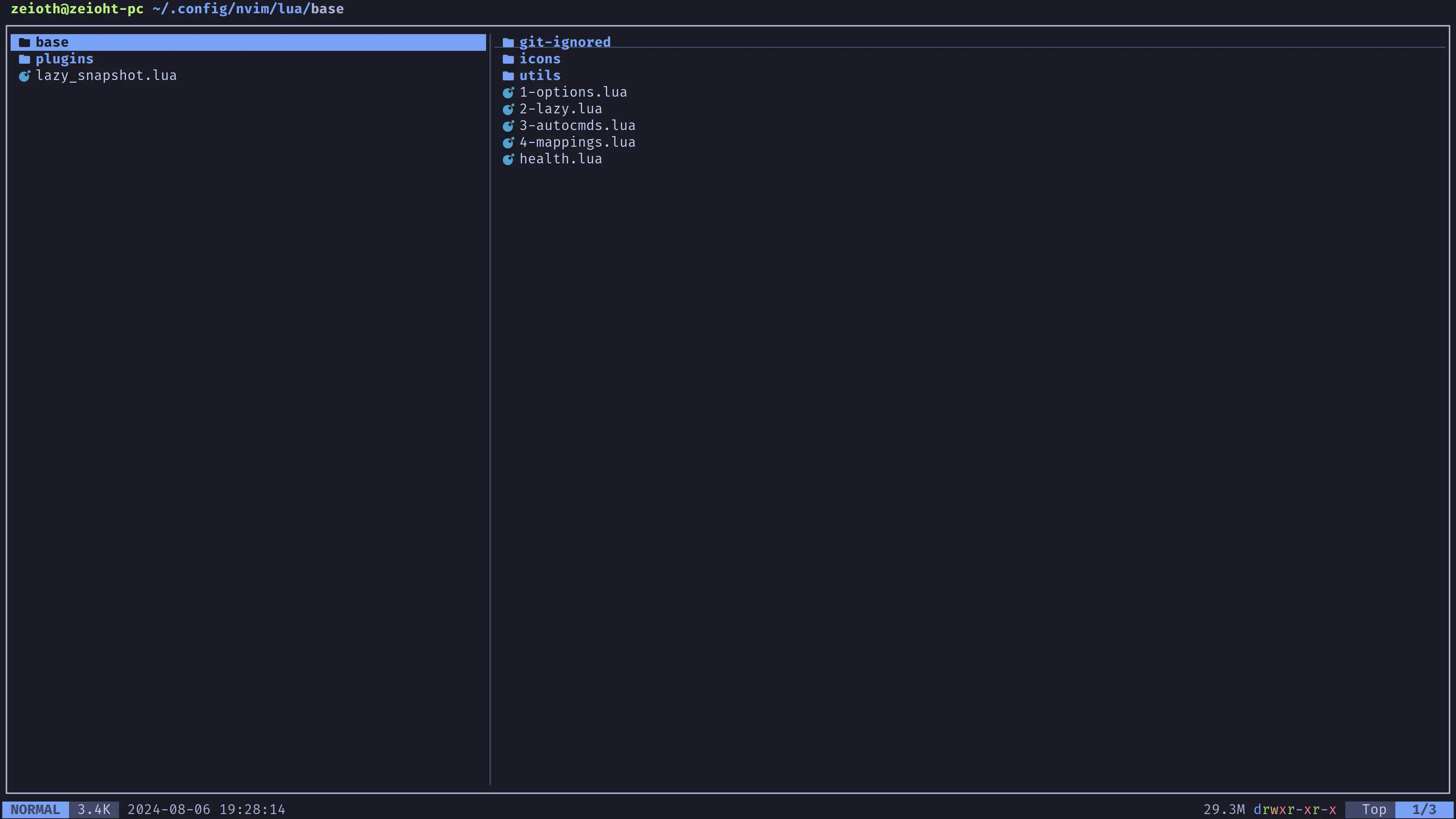This screenshot has width=1456, height=819.
Task: Click the 2-lazy.lua file icon
Action: click(x=507, y=108)
